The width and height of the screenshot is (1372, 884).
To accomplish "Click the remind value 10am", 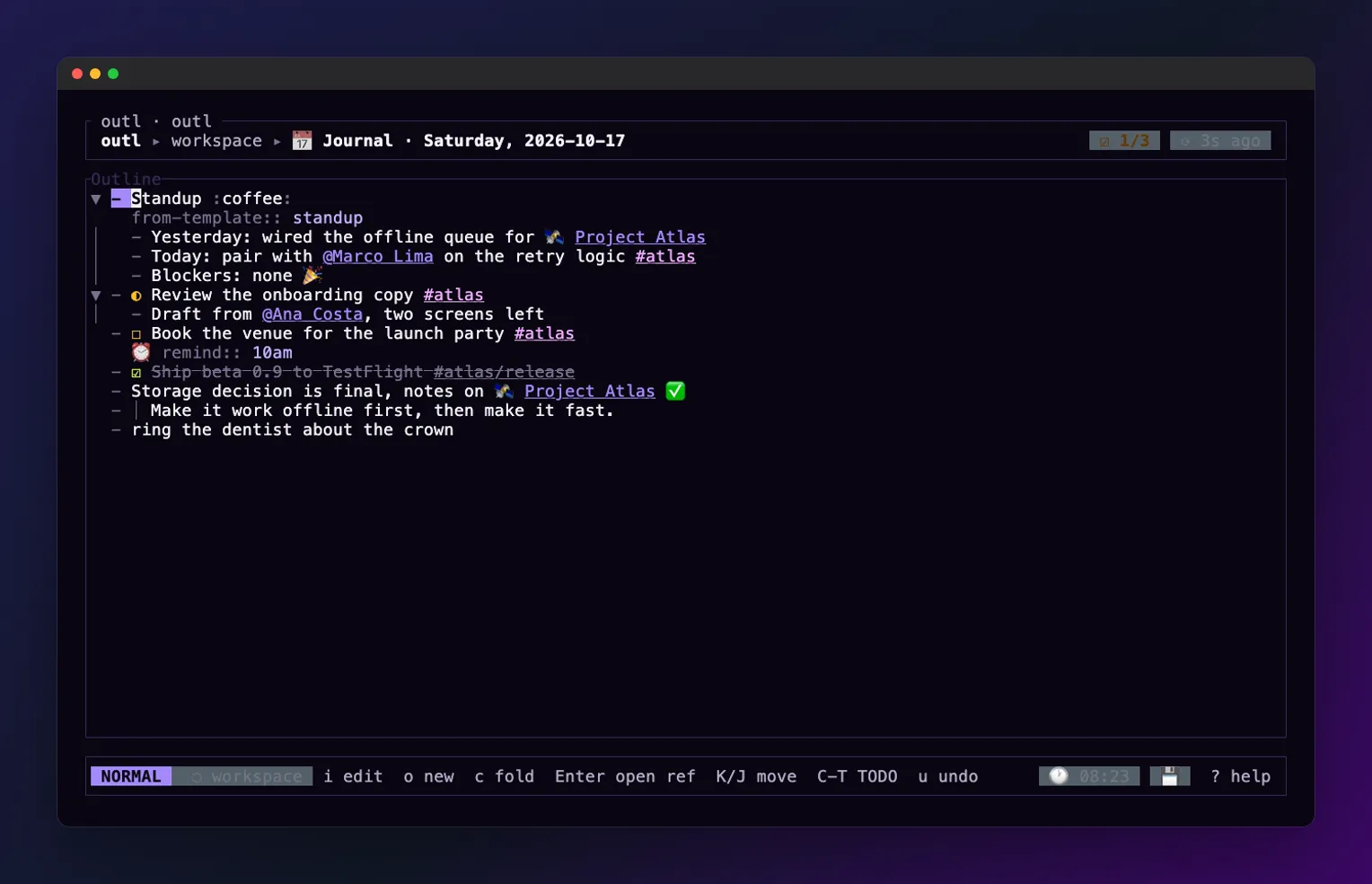I will pos(272,353).
